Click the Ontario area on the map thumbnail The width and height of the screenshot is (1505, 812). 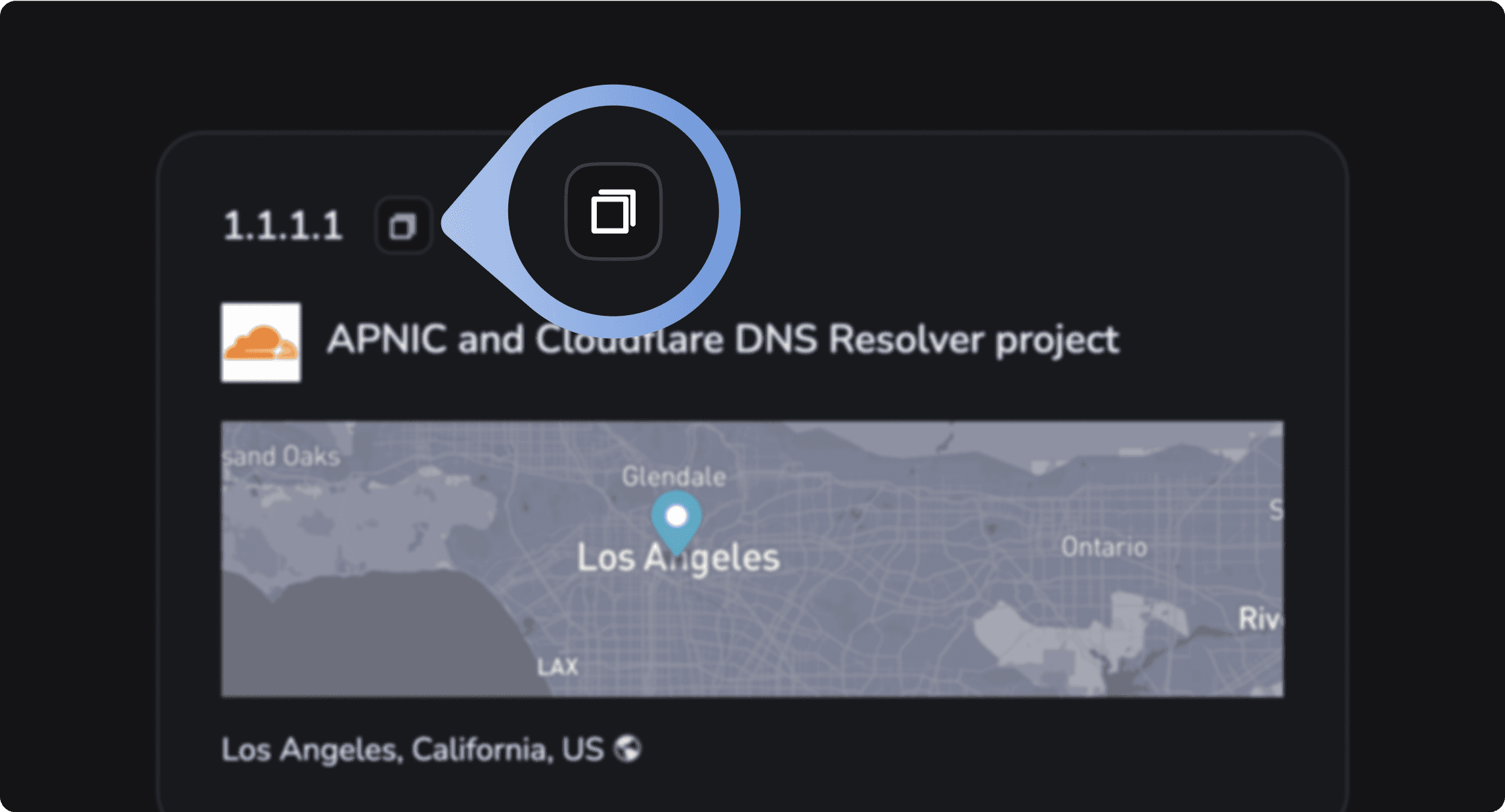click(1105, 545)
